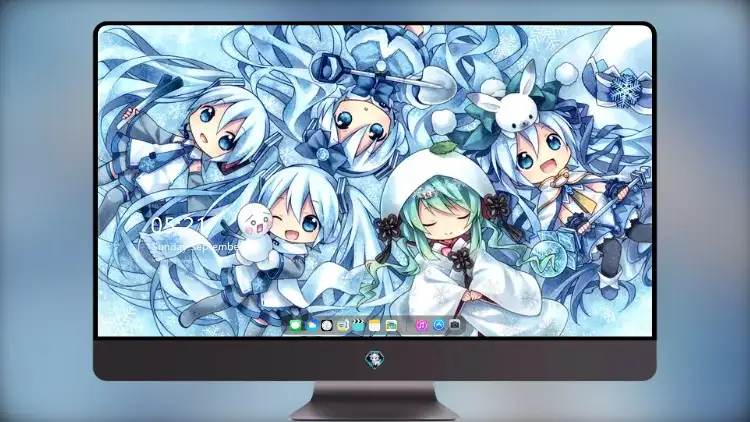Open the green Messages app in dock
The width and height of the screenshot is (750, 422).
click(296, 326)
